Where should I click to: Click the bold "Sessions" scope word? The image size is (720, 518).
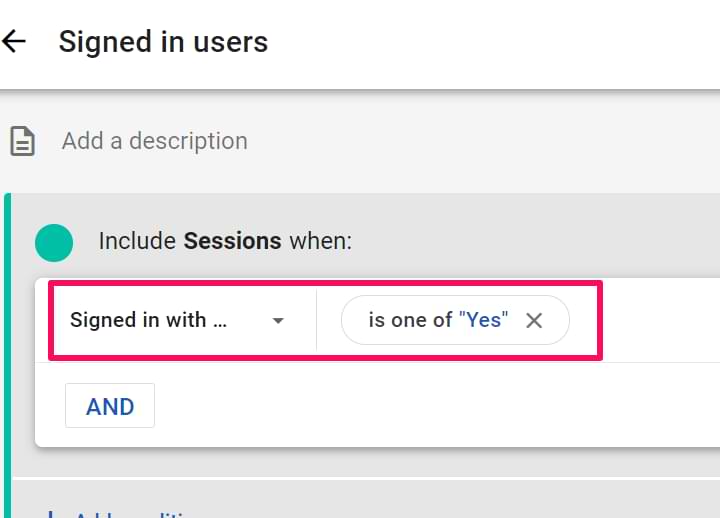click(x=232, y=241)
